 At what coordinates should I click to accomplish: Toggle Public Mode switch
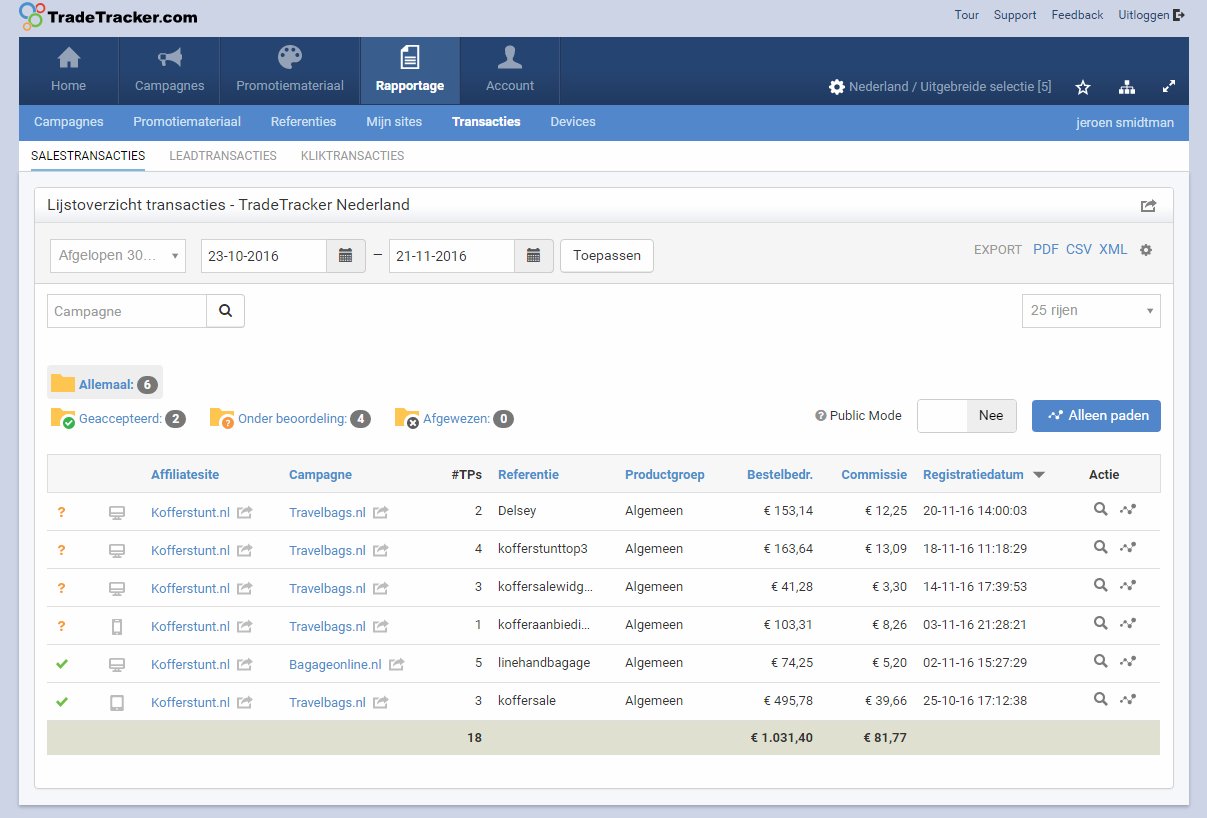[967, 416]
